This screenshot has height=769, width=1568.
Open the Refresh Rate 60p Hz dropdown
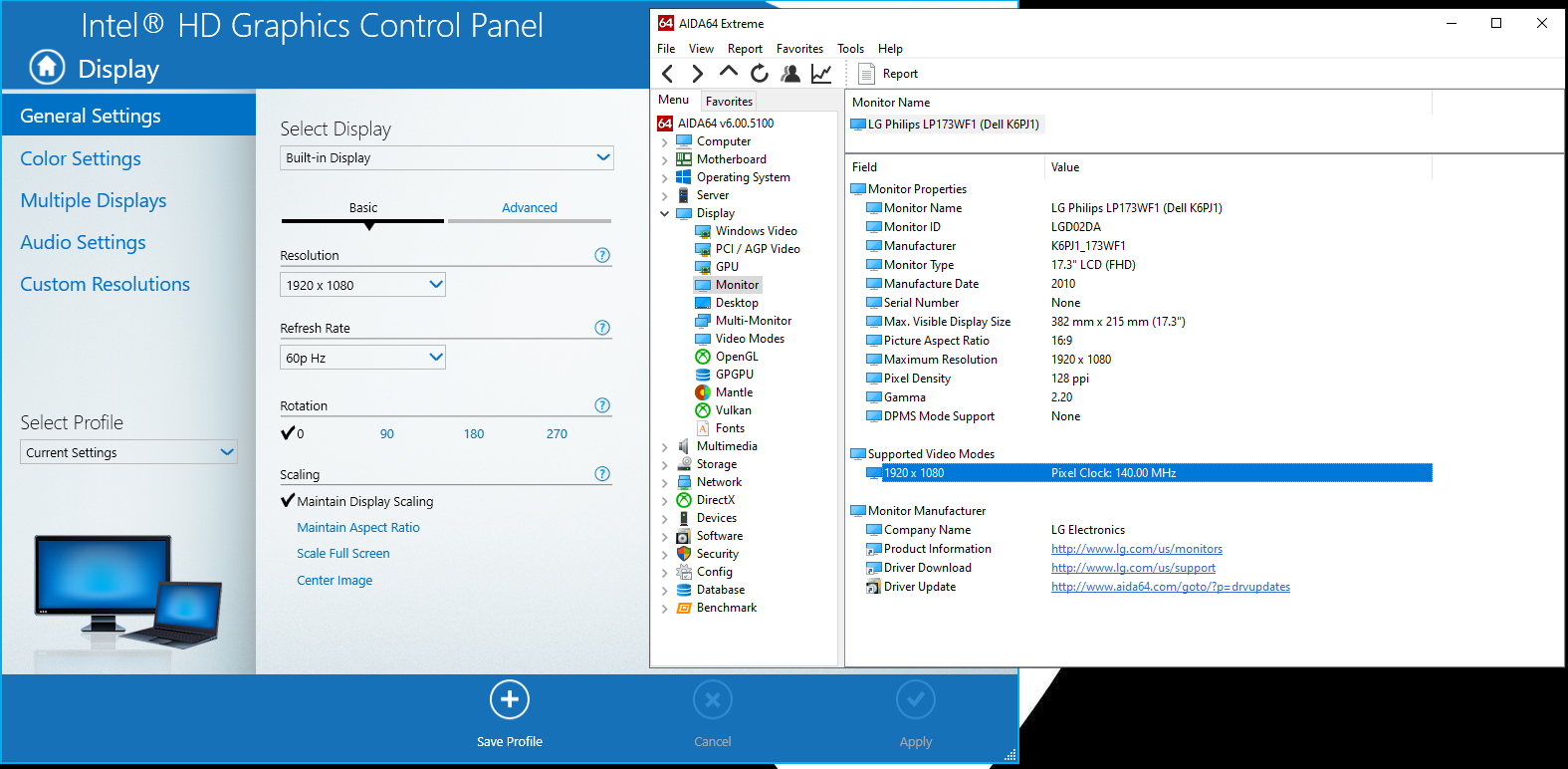362,358
